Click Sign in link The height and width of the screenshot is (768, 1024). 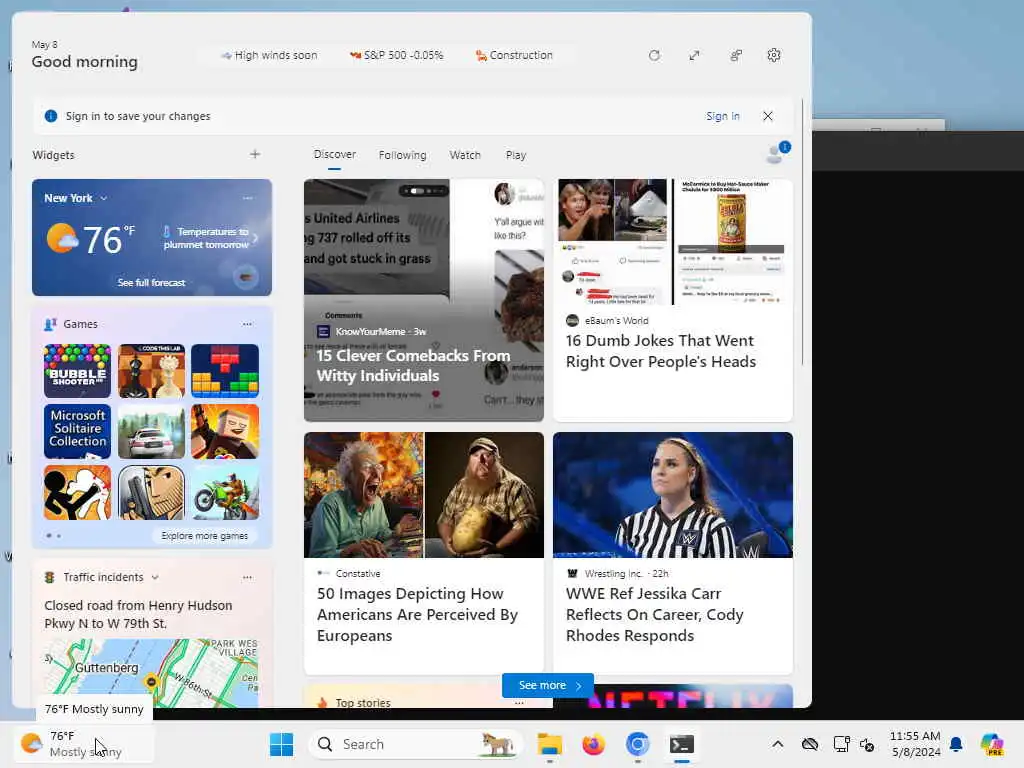(x=723, y=116)
